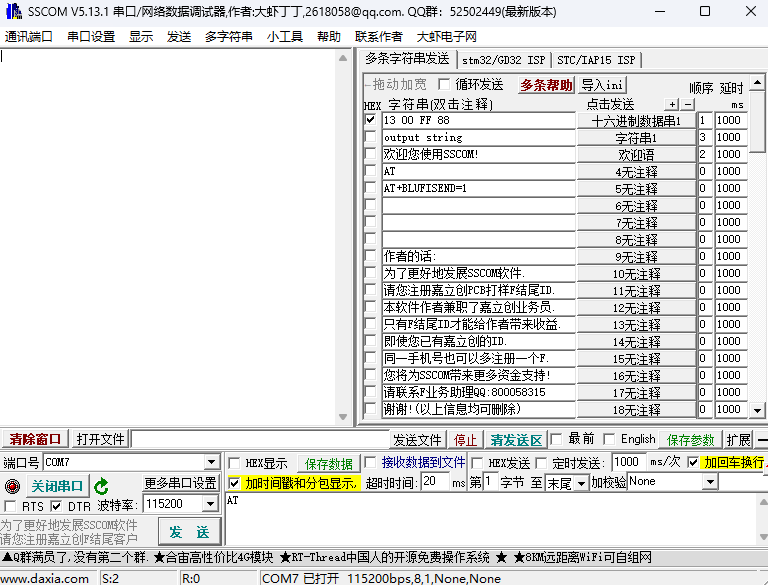Open 帮助 menu
Image resolution: width=768 pixels, height=585 pixels.
329,37
